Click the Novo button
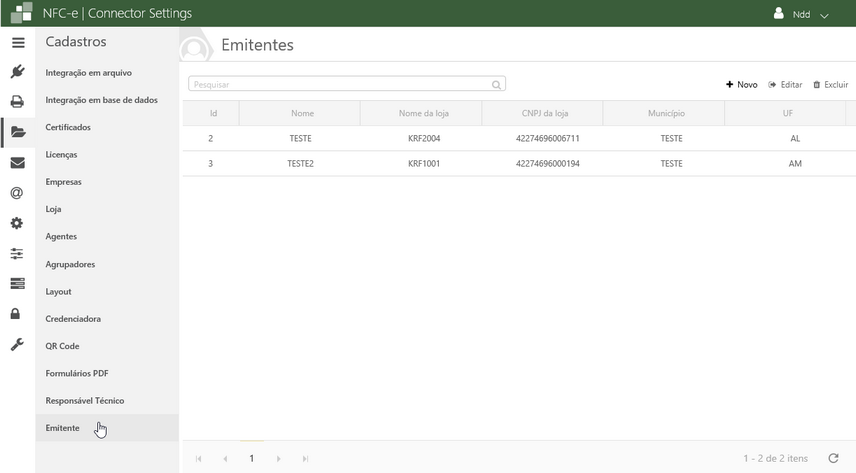This screenshot has height=473, width=856. coord(742,85)
